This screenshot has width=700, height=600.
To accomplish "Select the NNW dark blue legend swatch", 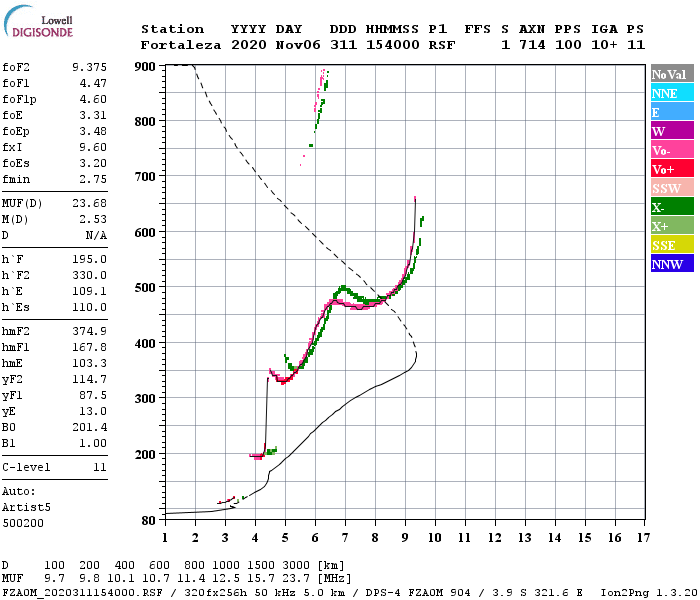I will [672, 264].
